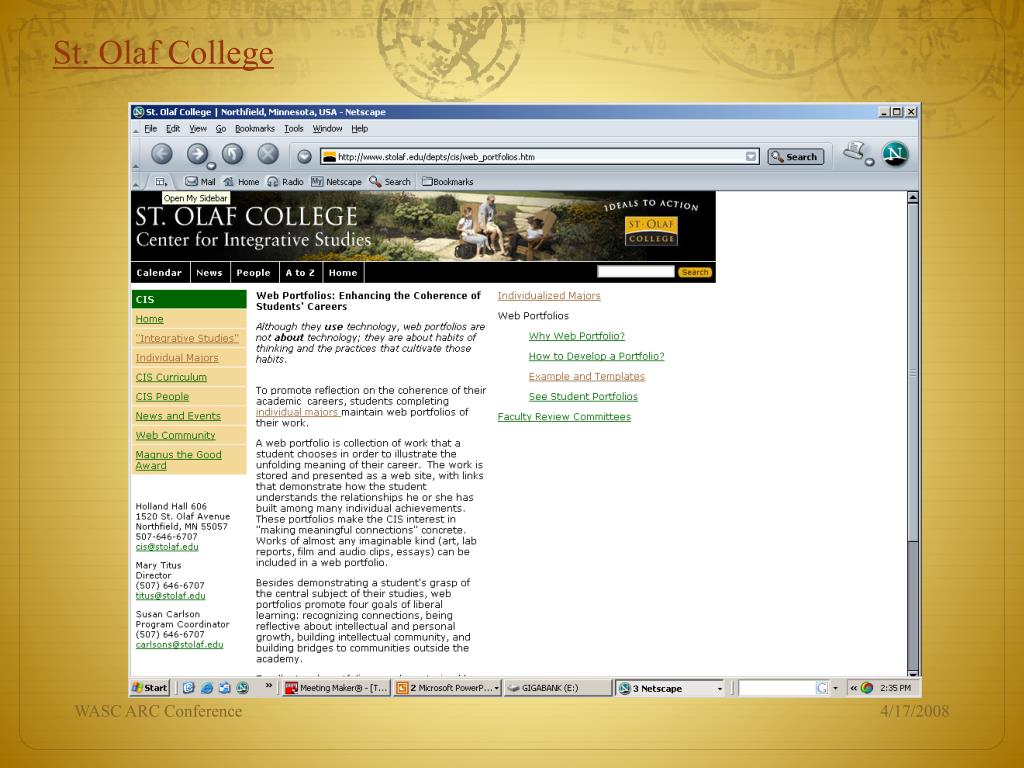This screenshot has width=1024, height=768.
Task: Open the Netscape throbber logo
Action: [x=895, y=154]
